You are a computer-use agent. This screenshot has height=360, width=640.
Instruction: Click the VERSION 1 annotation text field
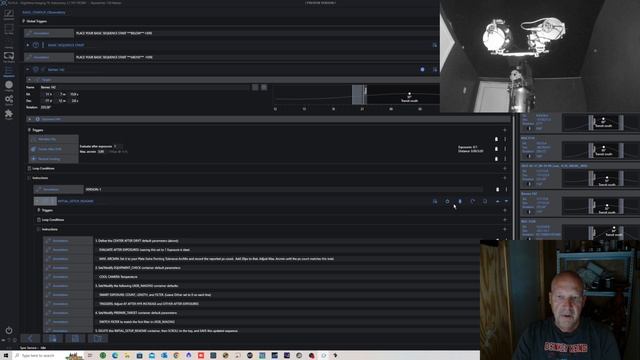click(284, 189)
